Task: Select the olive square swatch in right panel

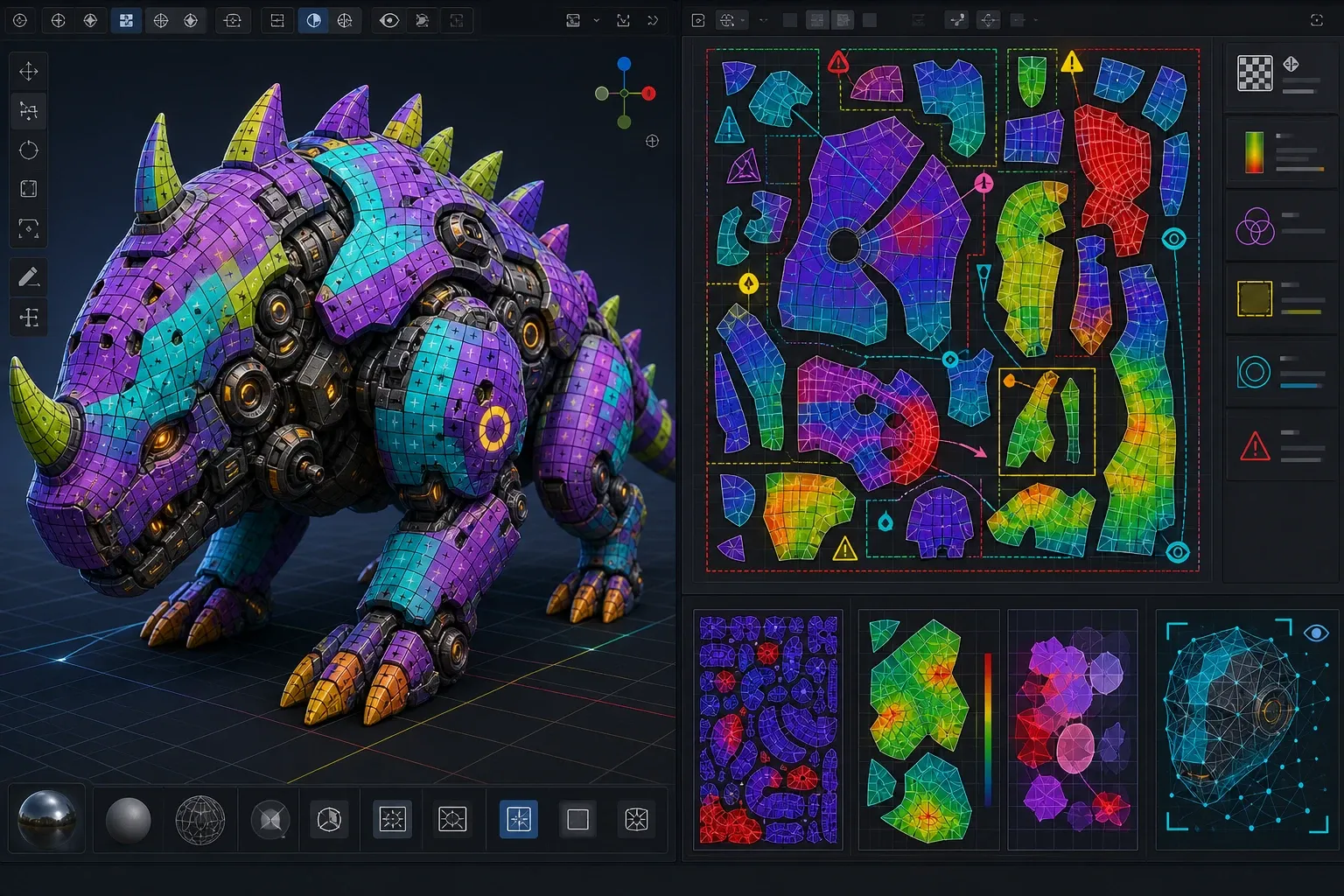Action: (x=1254, y=298)
